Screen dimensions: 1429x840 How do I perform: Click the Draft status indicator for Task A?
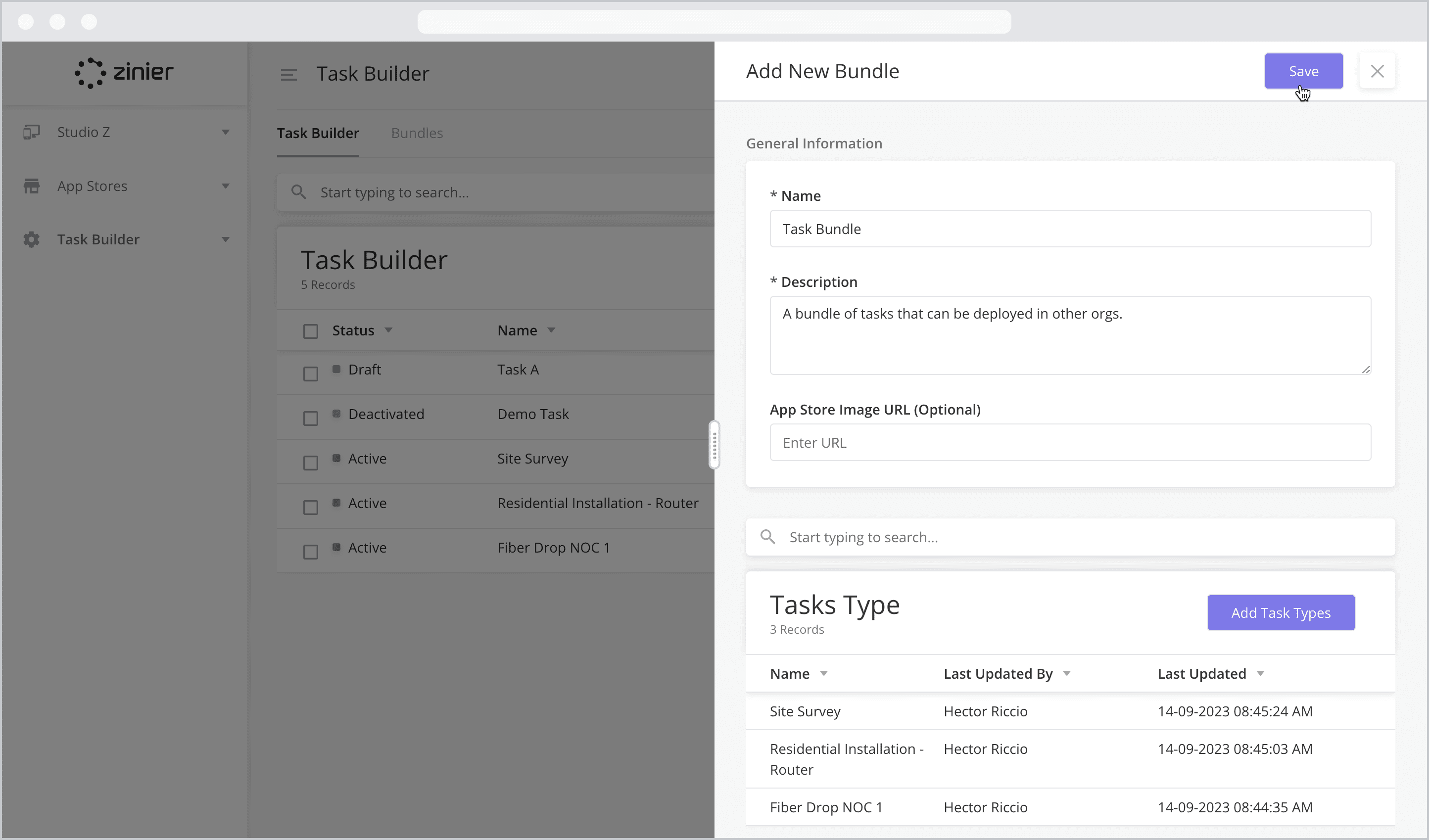337,369
